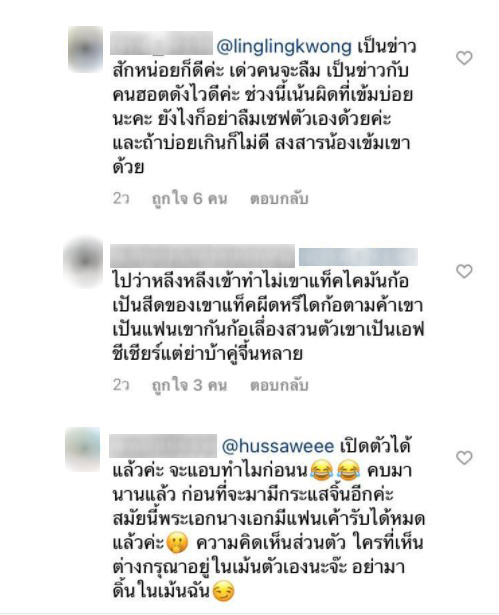This screenshot has width=499, height=615.
Task: Click the 2ว timestamp beside ถูกใจ 6 คน
Action: coord(121,198)
